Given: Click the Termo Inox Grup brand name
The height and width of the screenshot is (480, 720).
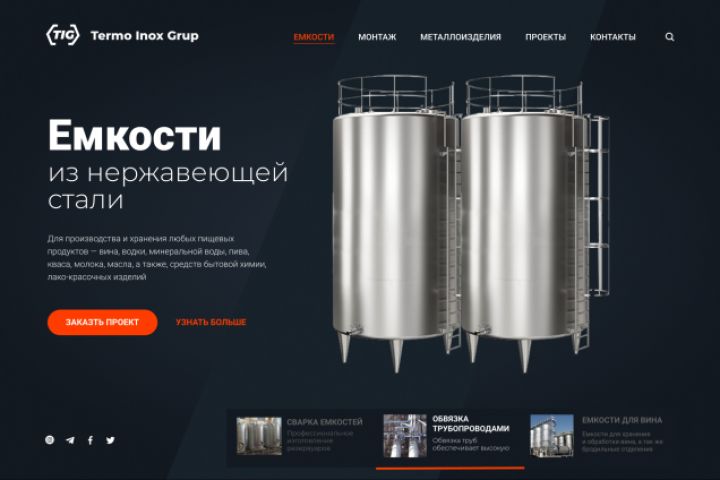Looking at the screenshot, I should click(x=145, y=35).
